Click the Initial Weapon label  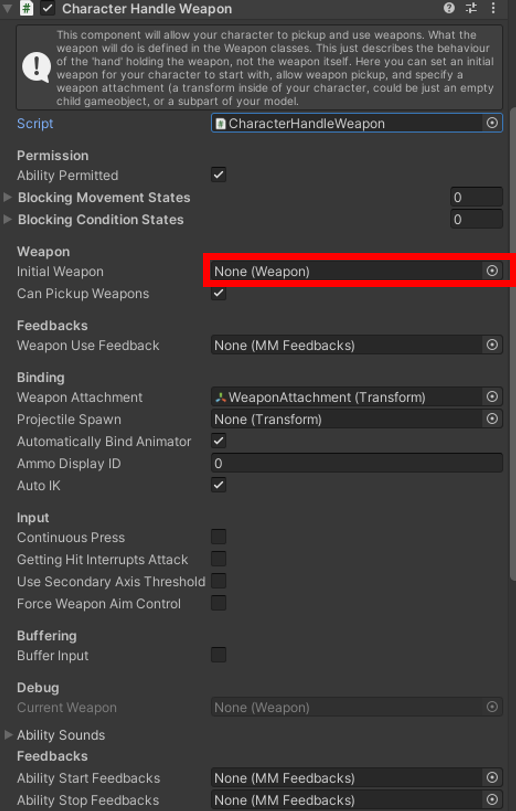click(x=60, y=271)
